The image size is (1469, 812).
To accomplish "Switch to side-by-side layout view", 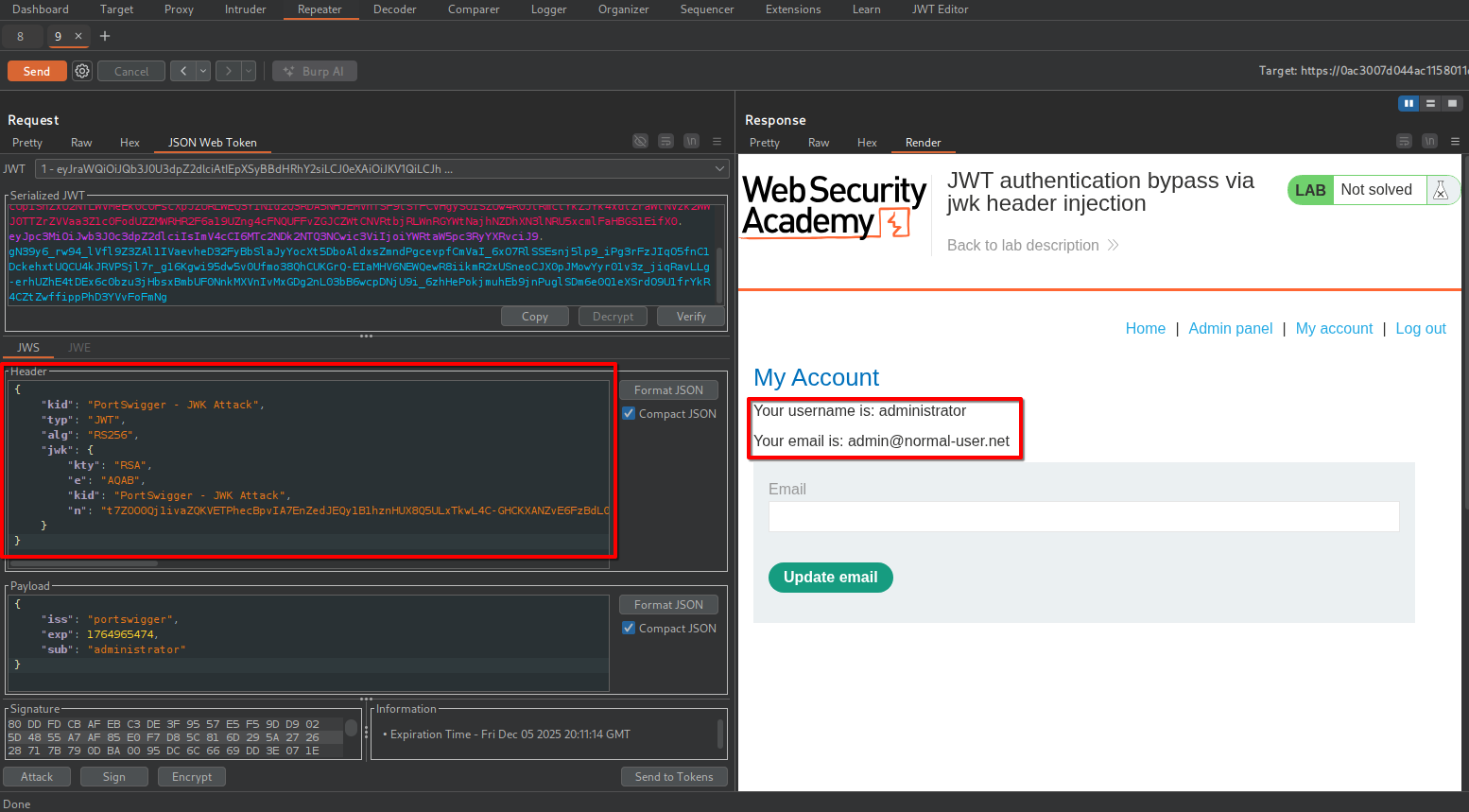I will (x=1409, y=103).
